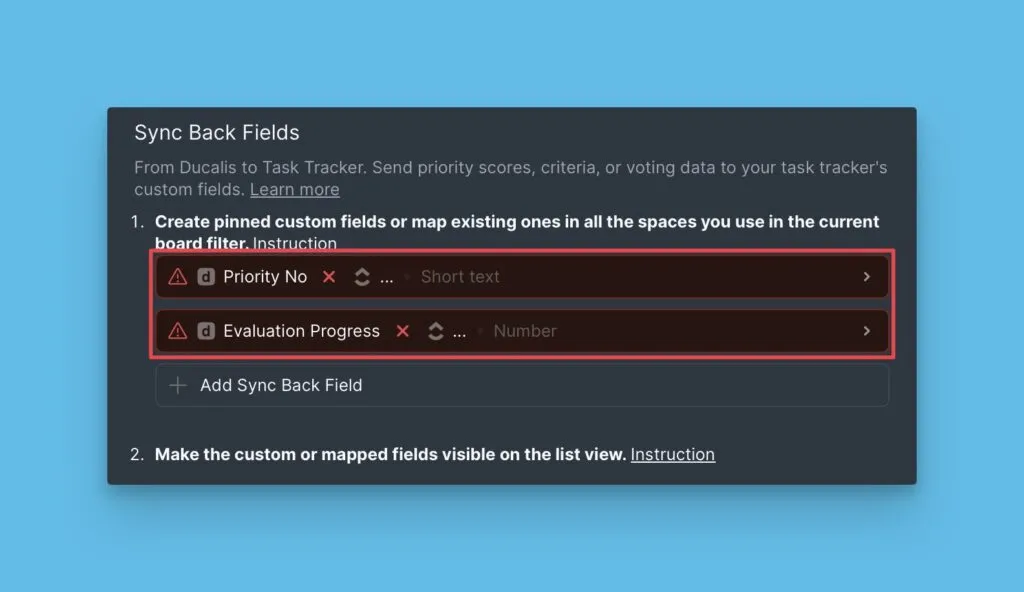This screenshot has height=592, width=1024.
Task: Click the warning triangle beside Priority No
Action: [x=178, y=277]
